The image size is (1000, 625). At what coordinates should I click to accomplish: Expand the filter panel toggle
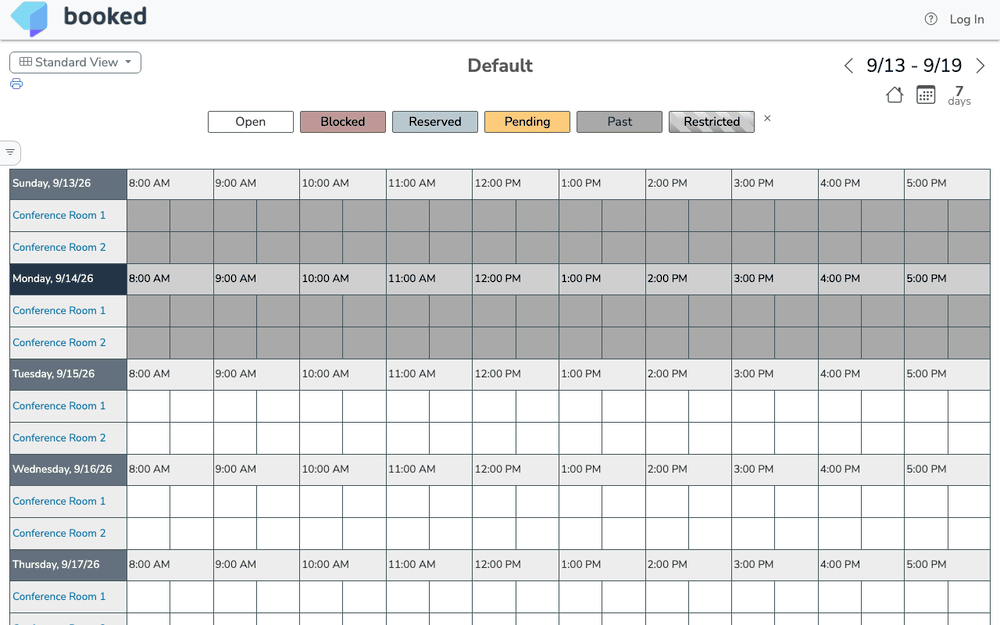(x=10, y=152)
